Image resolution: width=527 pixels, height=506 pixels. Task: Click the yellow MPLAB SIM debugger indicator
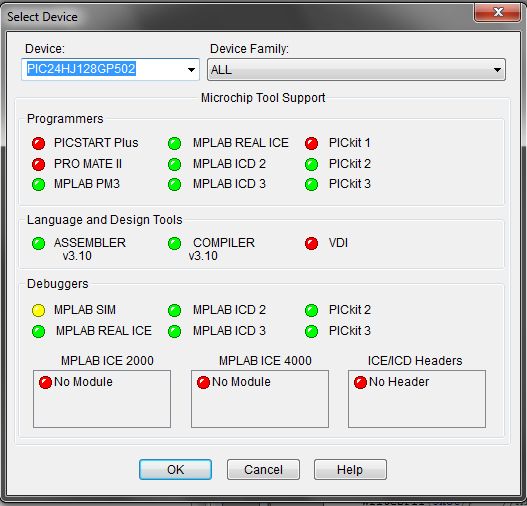(x=38, y=310)
